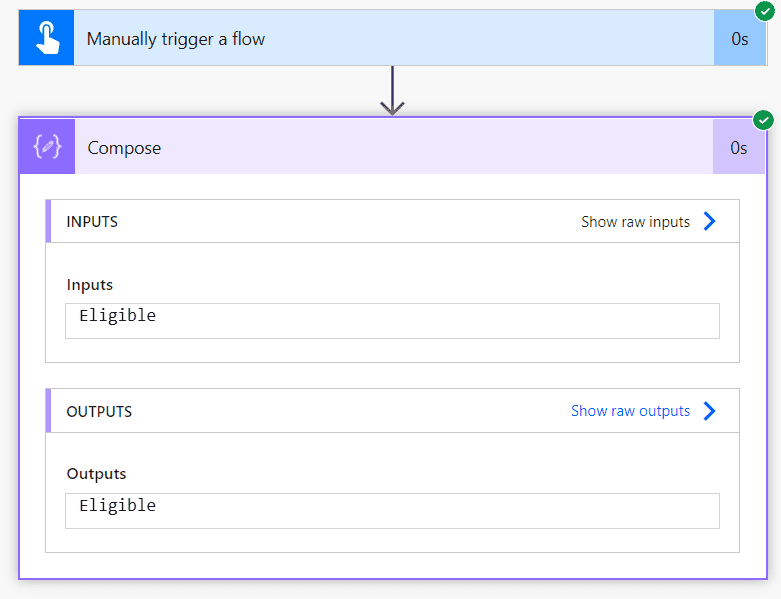This screenshot has width=781, height=599.
Task: Open the Manually trigger a flow step
Action: pos(393,38)
